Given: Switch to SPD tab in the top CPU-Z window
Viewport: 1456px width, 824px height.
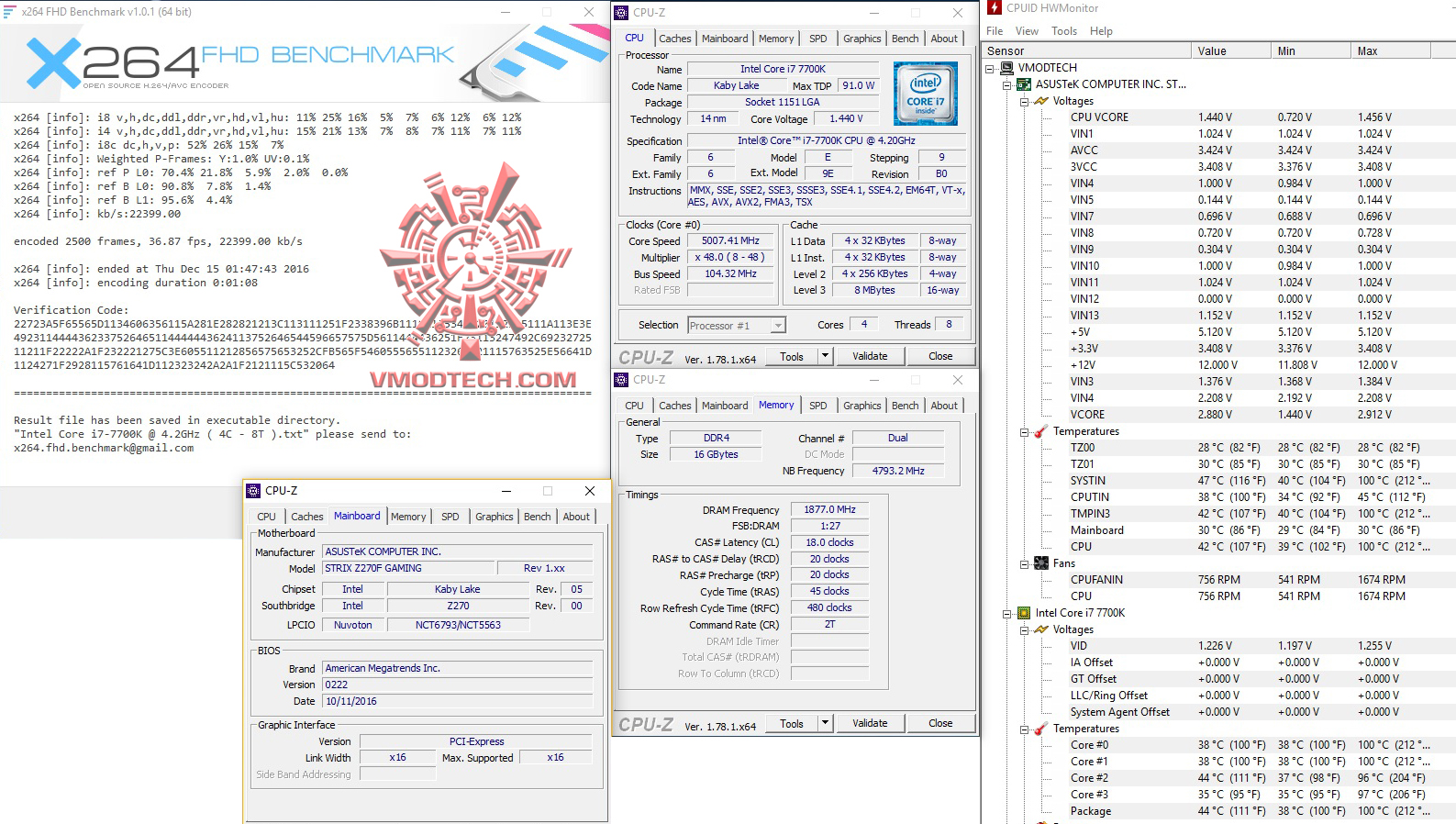Looking at the screenshot, I should coord(818,39).
